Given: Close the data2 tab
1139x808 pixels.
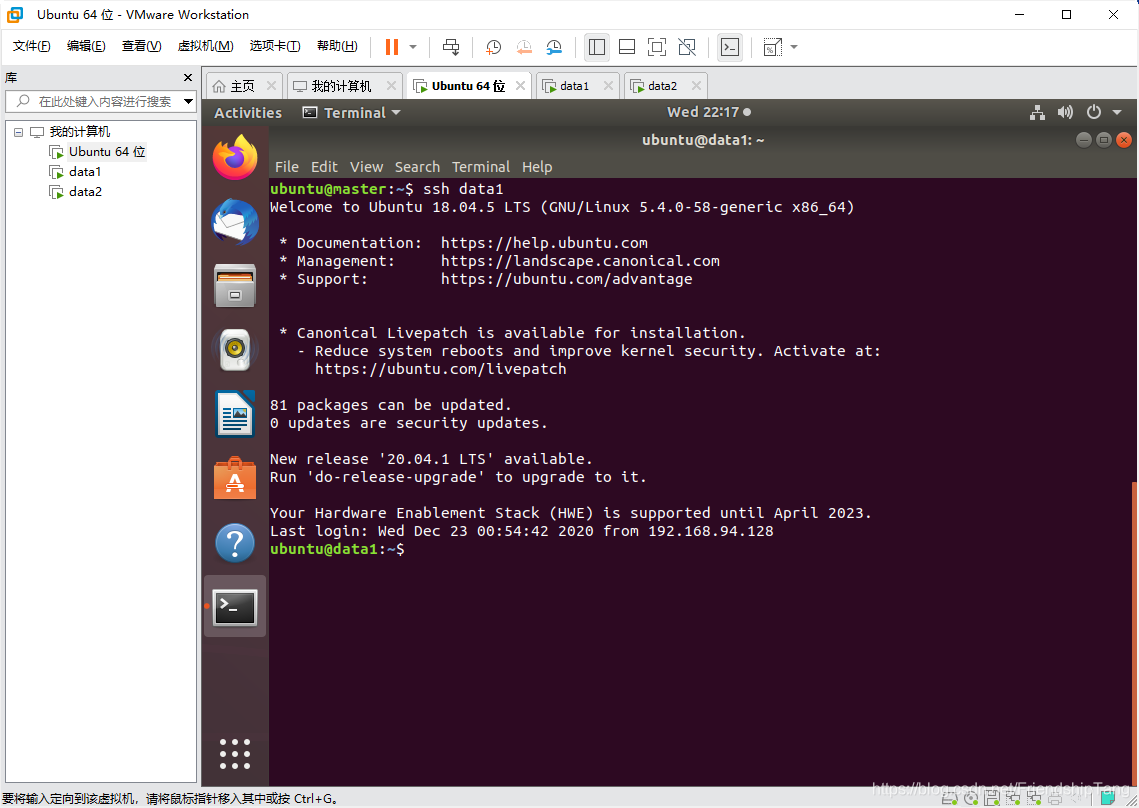Looking at the screenshot, I should 696,86.
